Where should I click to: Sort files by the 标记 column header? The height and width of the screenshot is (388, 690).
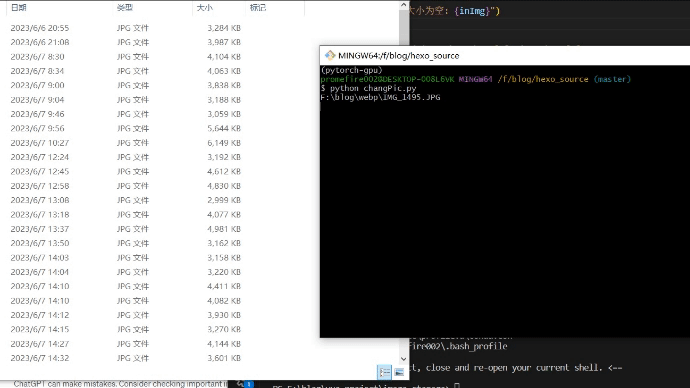(x=258, y=7)
